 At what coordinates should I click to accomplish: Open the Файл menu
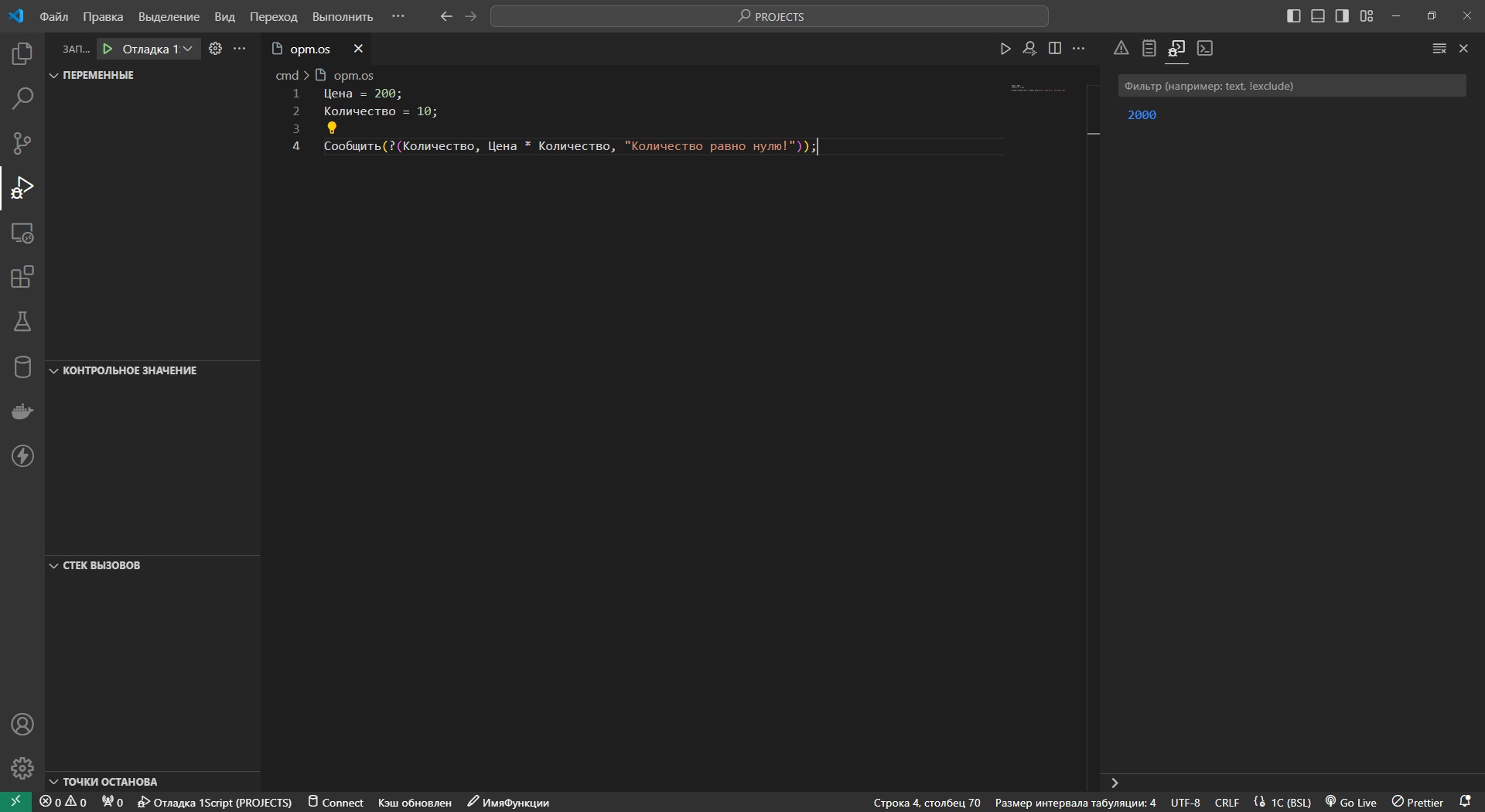click(x=54, y=16)
